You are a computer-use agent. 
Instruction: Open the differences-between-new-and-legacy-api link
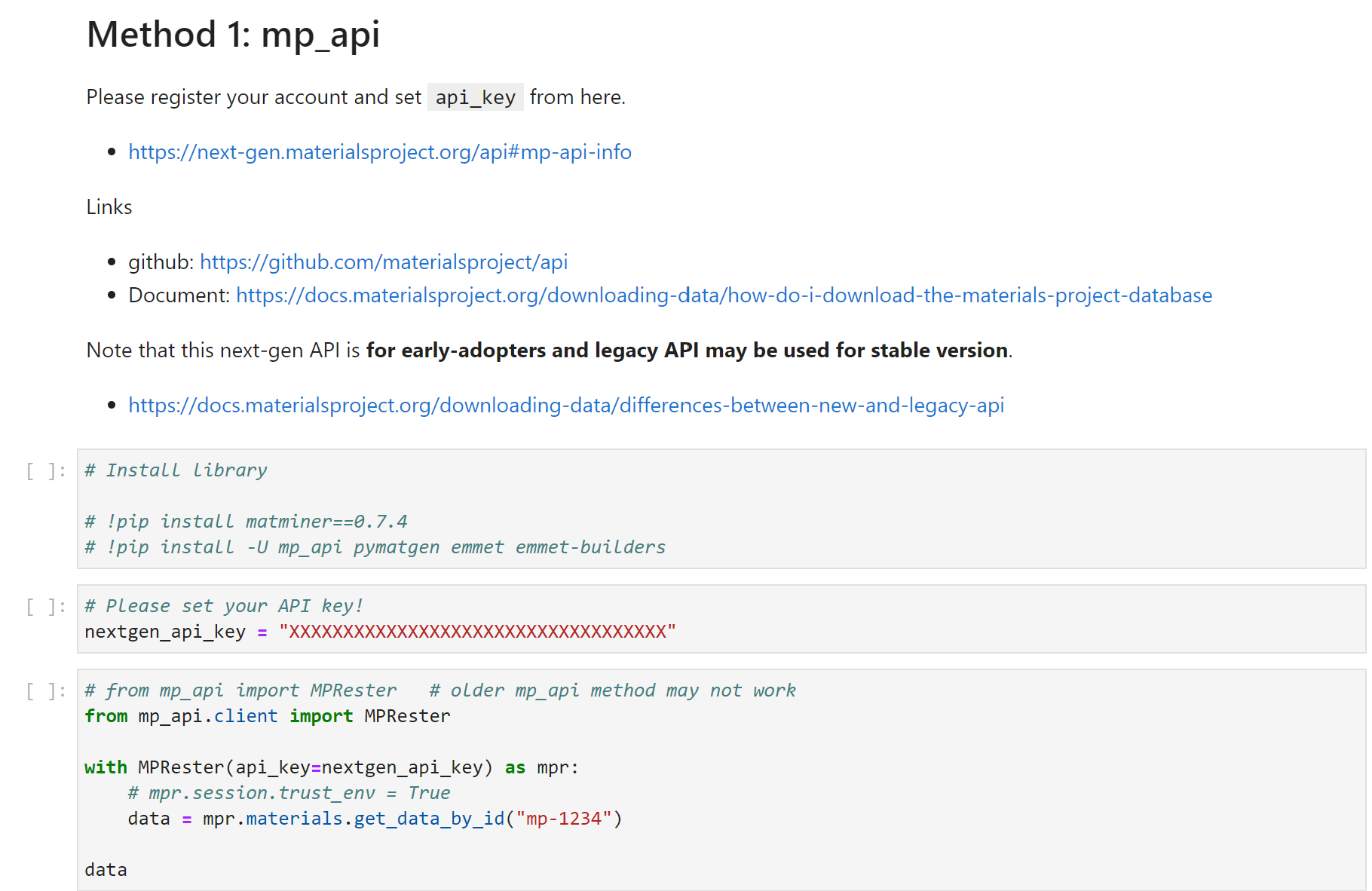(x=565, y=406)
